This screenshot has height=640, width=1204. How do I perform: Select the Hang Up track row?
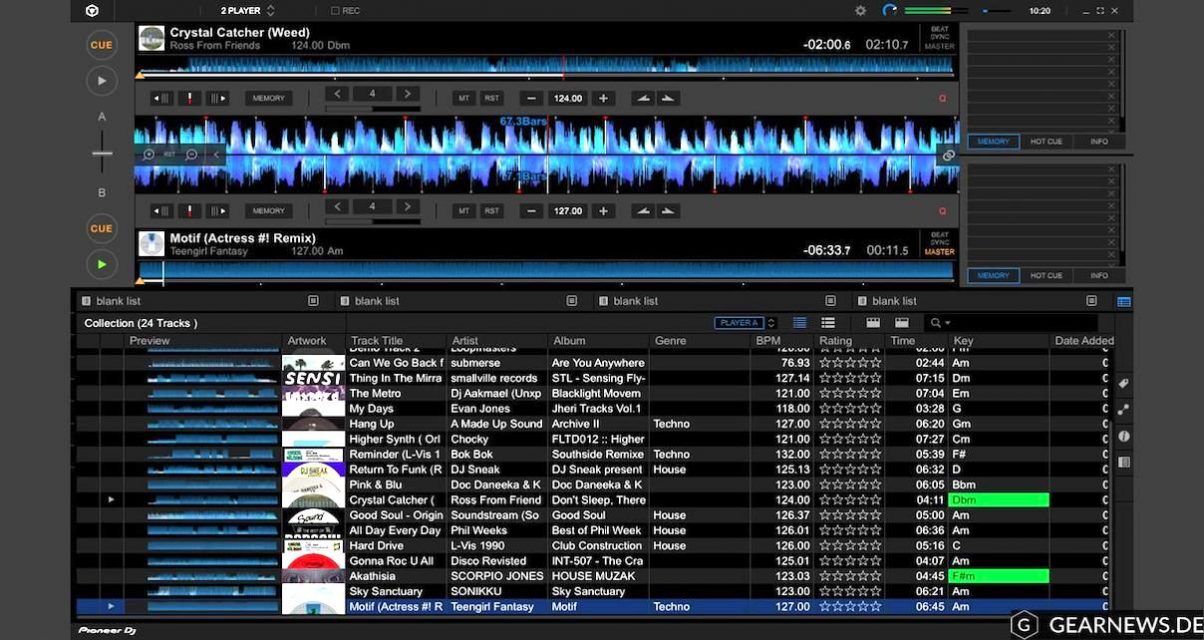click(592, 424)
